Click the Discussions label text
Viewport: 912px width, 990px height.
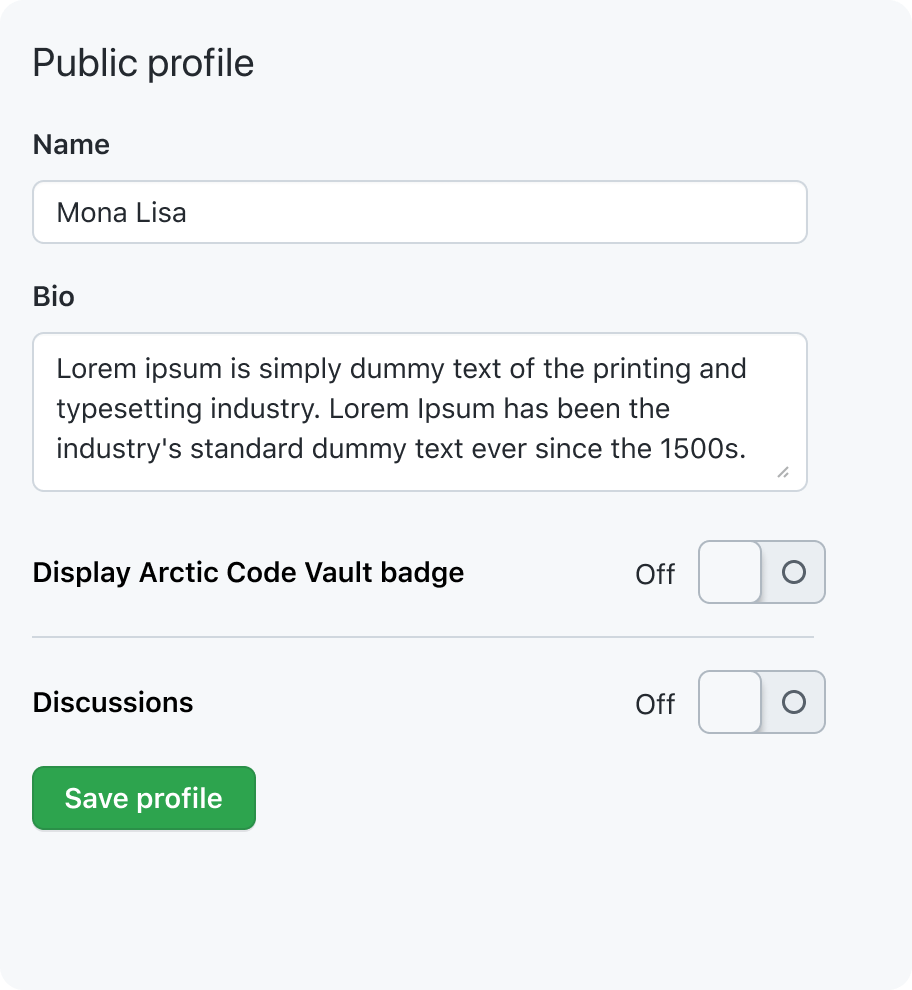(113, 702)
